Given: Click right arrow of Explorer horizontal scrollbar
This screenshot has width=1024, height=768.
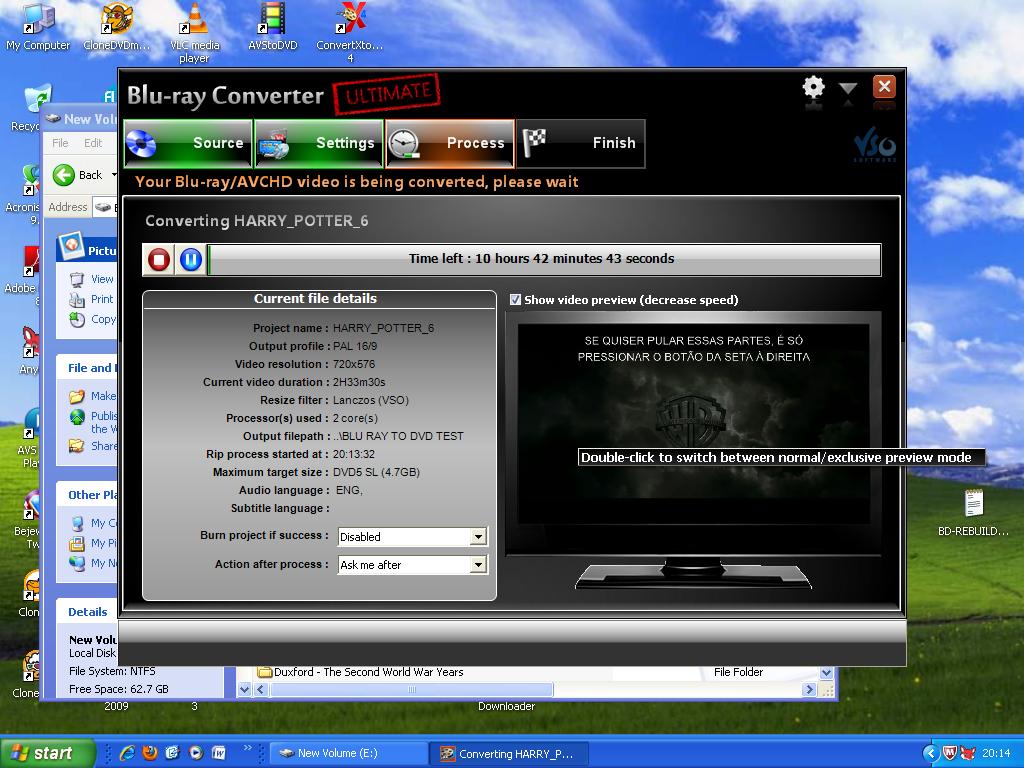Looking at the screenshot, I should pos(809,690).
